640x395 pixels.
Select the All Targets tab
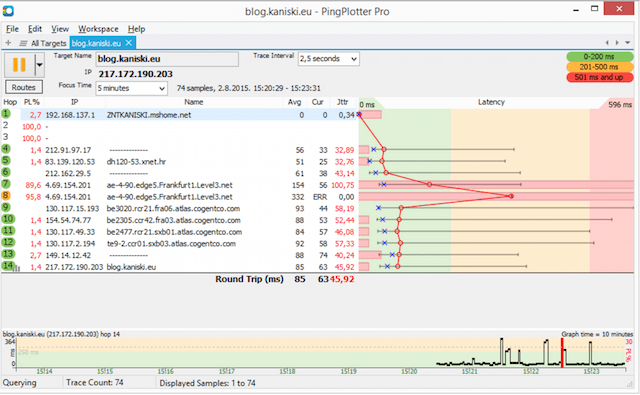click(49, 43)
